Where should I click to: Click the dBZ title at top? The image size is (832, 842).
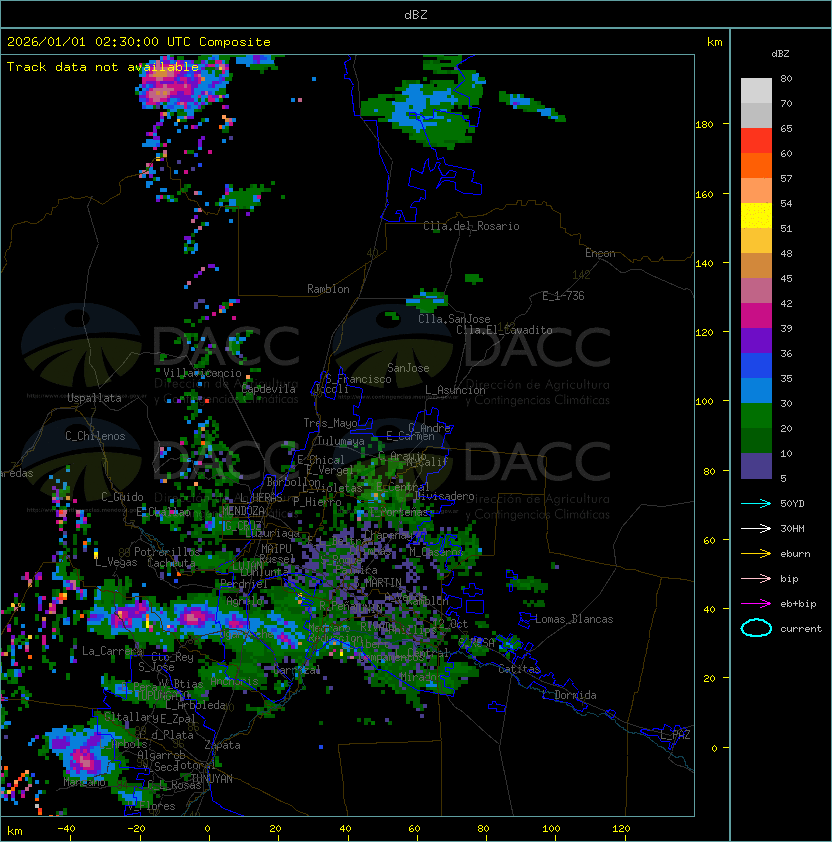click(x=416, y=14)
